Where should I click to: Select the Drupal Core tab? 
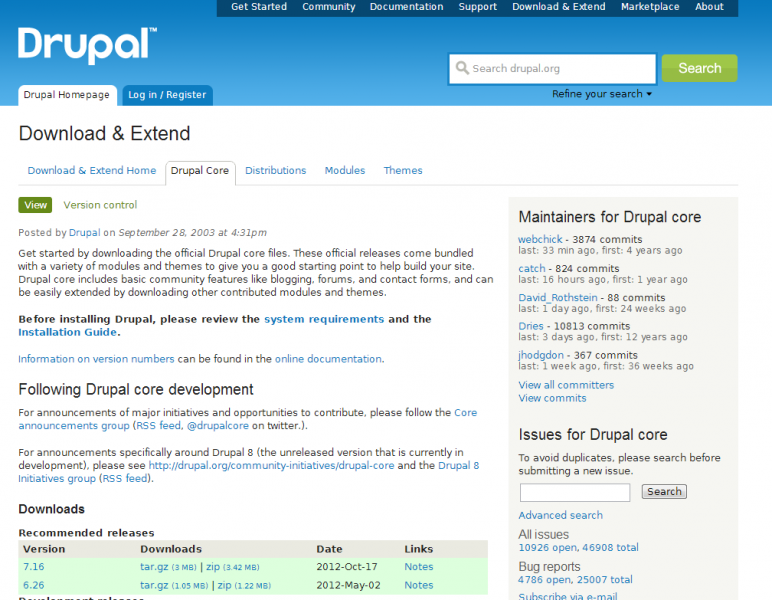(200, 172)
